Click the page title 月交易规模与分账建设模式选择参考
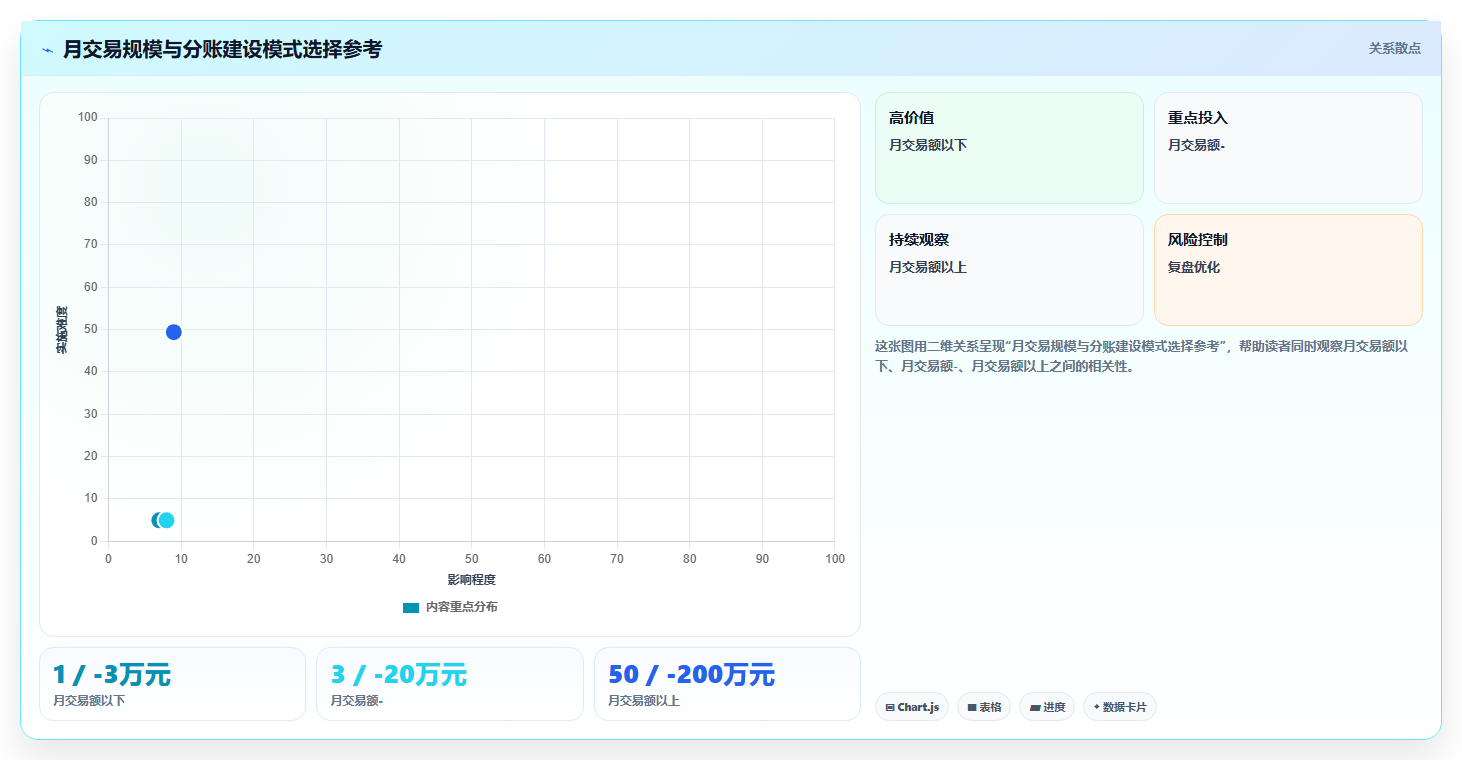1462x760 pixels. pos(222,49)
